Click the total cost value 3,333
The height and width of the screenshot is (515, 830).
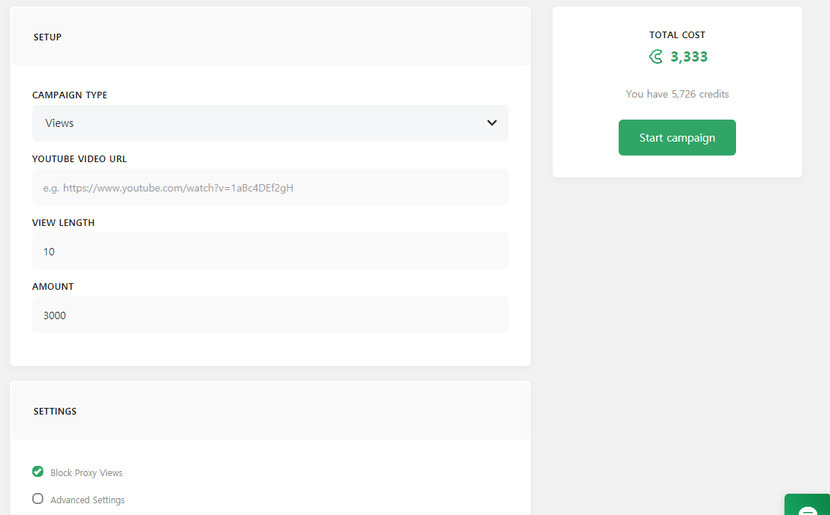tap(689, 57)
